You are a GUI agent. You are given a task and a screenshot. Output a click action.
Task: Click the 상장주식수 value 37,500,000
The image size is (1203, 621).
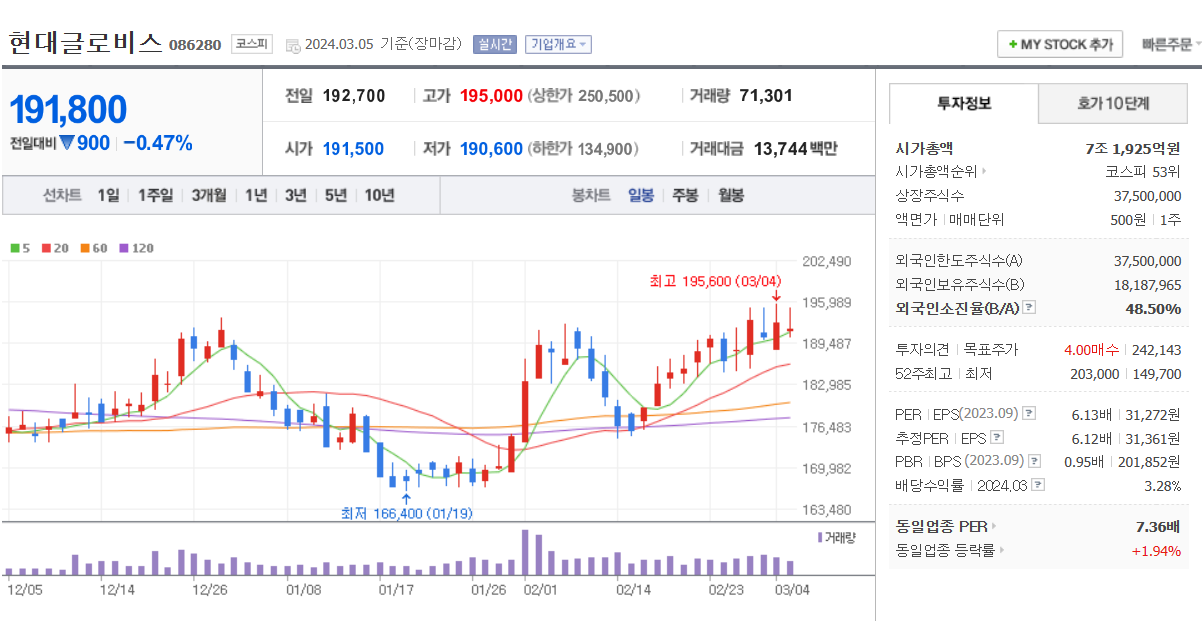coord(1147,196)
